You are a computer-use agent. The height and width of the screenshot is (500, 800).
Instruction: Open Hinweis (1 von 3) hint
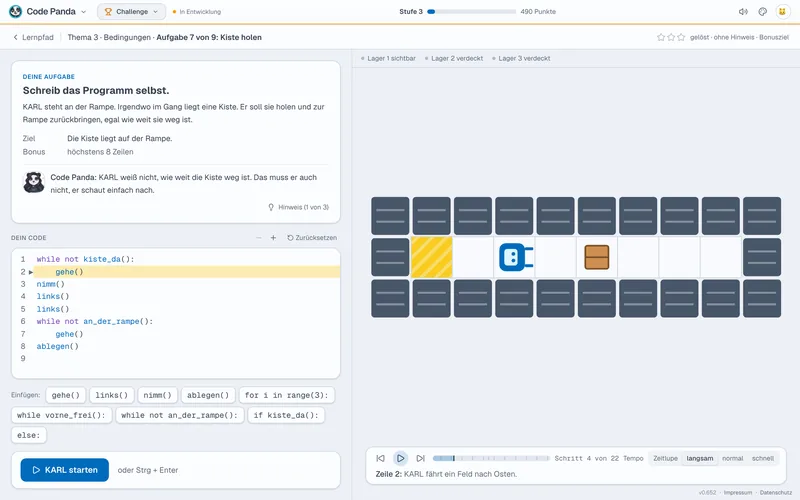pyautogui.click(x=298, y=207)
